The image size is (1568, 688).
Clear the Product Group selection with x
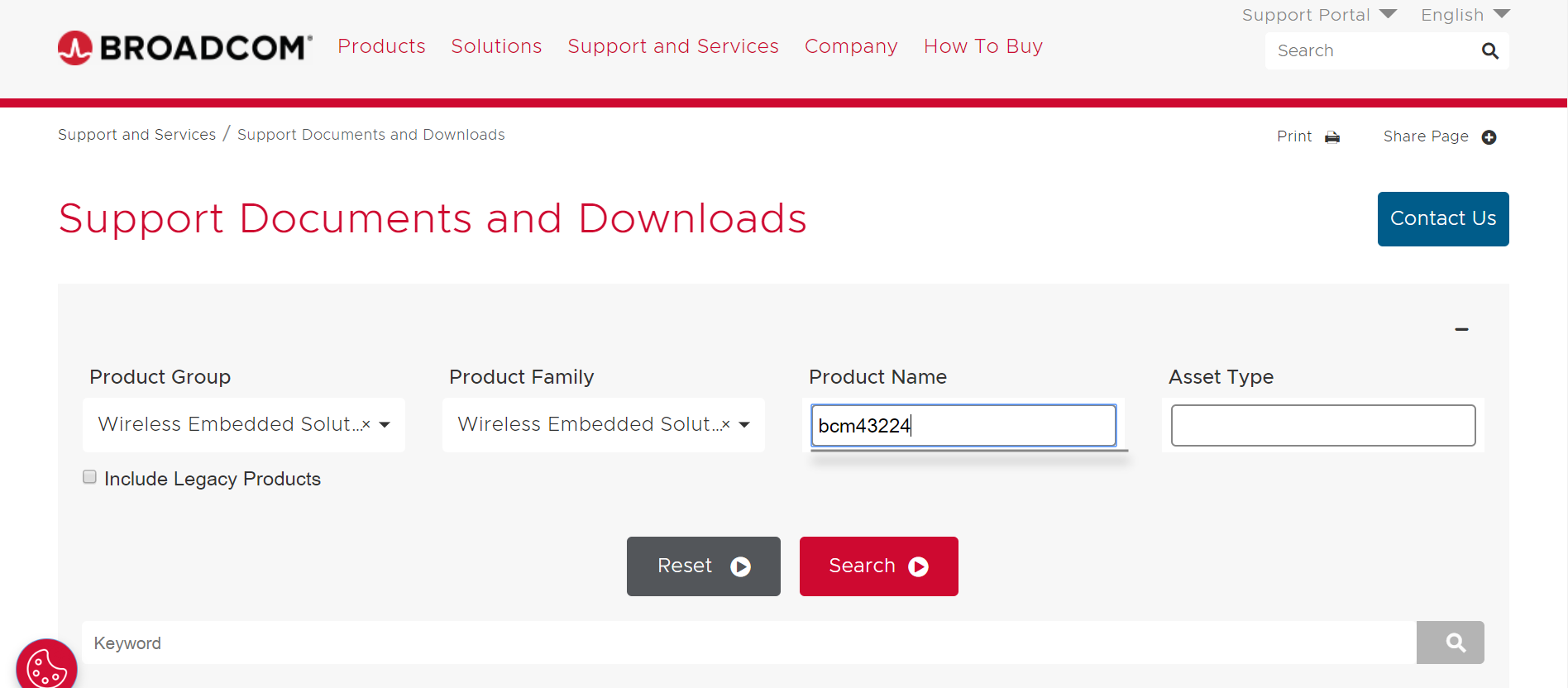pyautogui.click(x=366, y=424)
